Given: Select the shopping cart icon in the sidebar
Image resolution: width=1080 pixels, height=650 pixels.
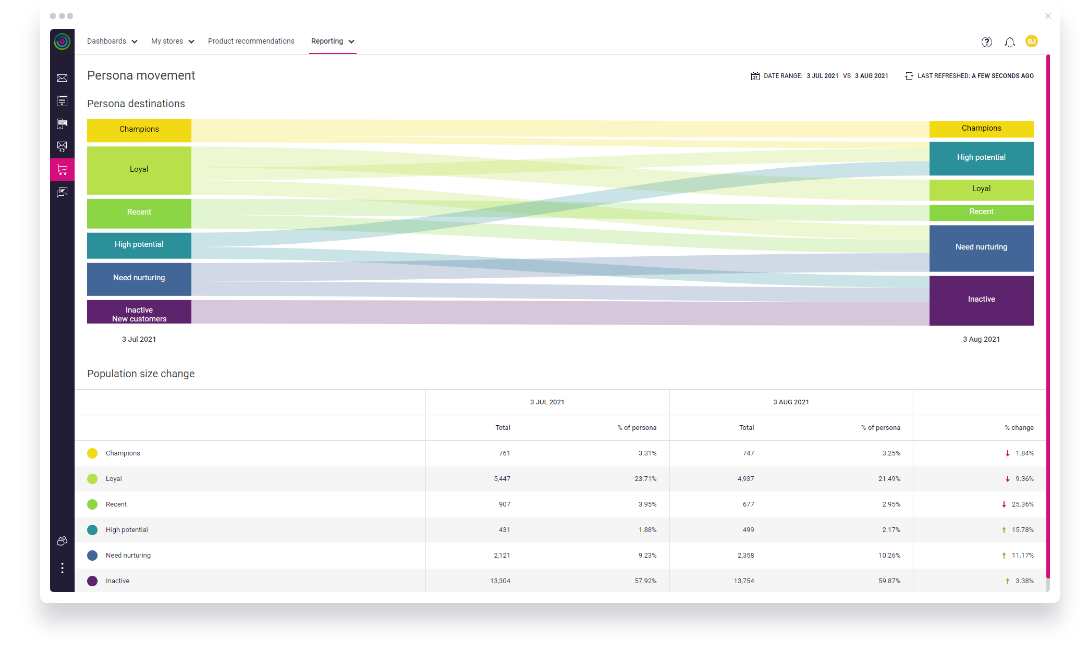Looking at the screenshot, I should pos(62,169).
